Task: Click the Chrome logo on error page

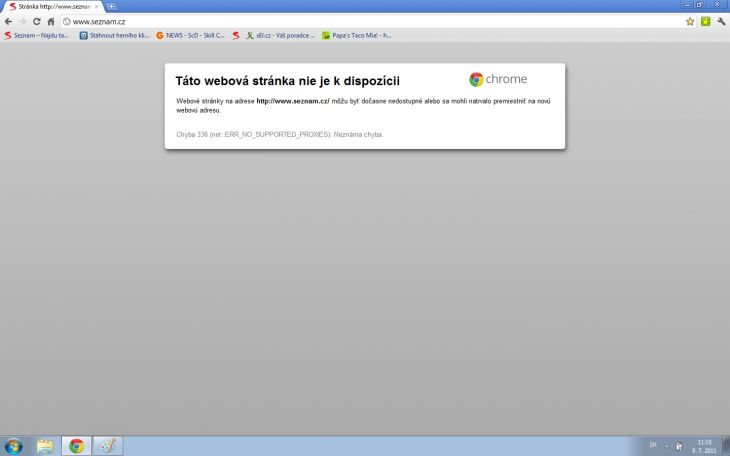Action: pos(498,79)
